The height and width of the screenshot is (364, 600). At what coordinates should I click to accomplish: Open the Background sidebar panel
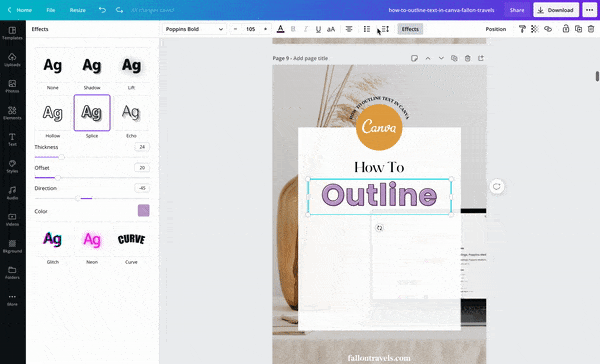pyautogui.click(x=12, y=246)
